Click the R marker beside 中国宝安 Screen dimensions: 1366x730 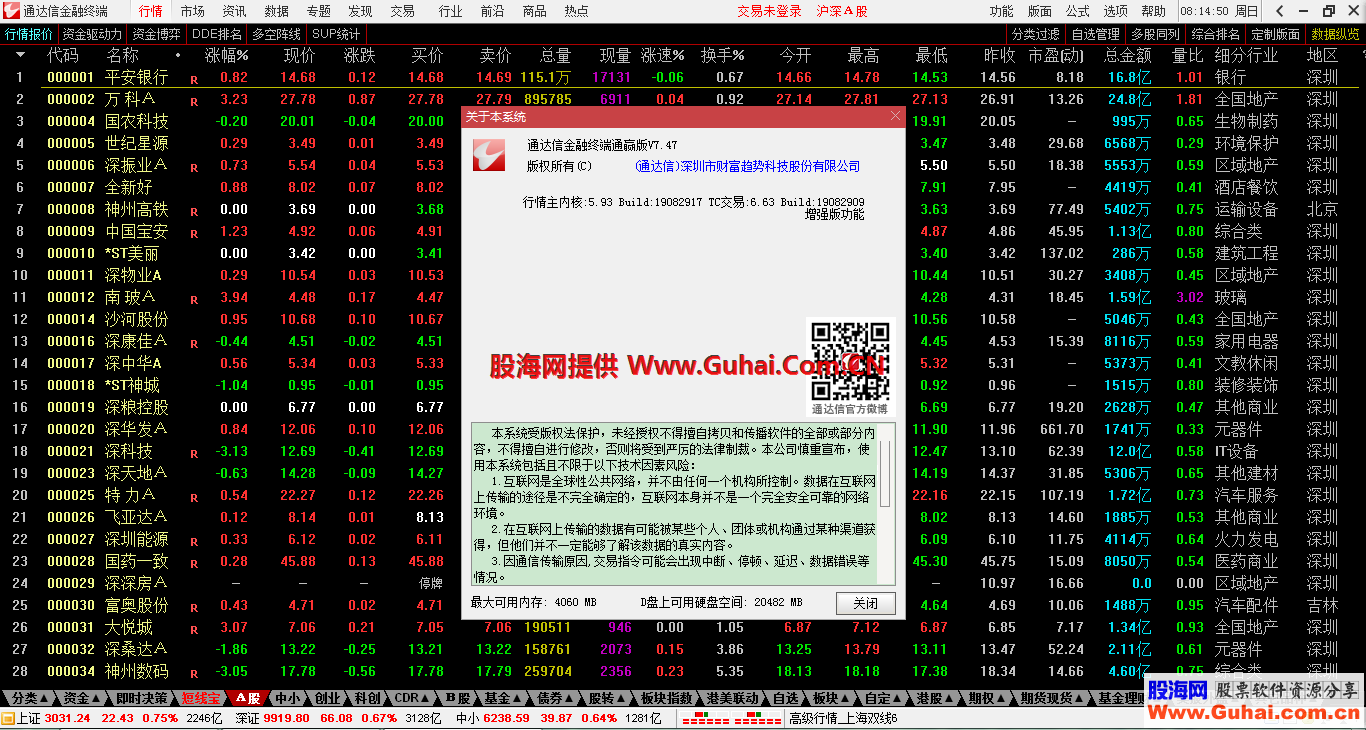tap(194, 233)
